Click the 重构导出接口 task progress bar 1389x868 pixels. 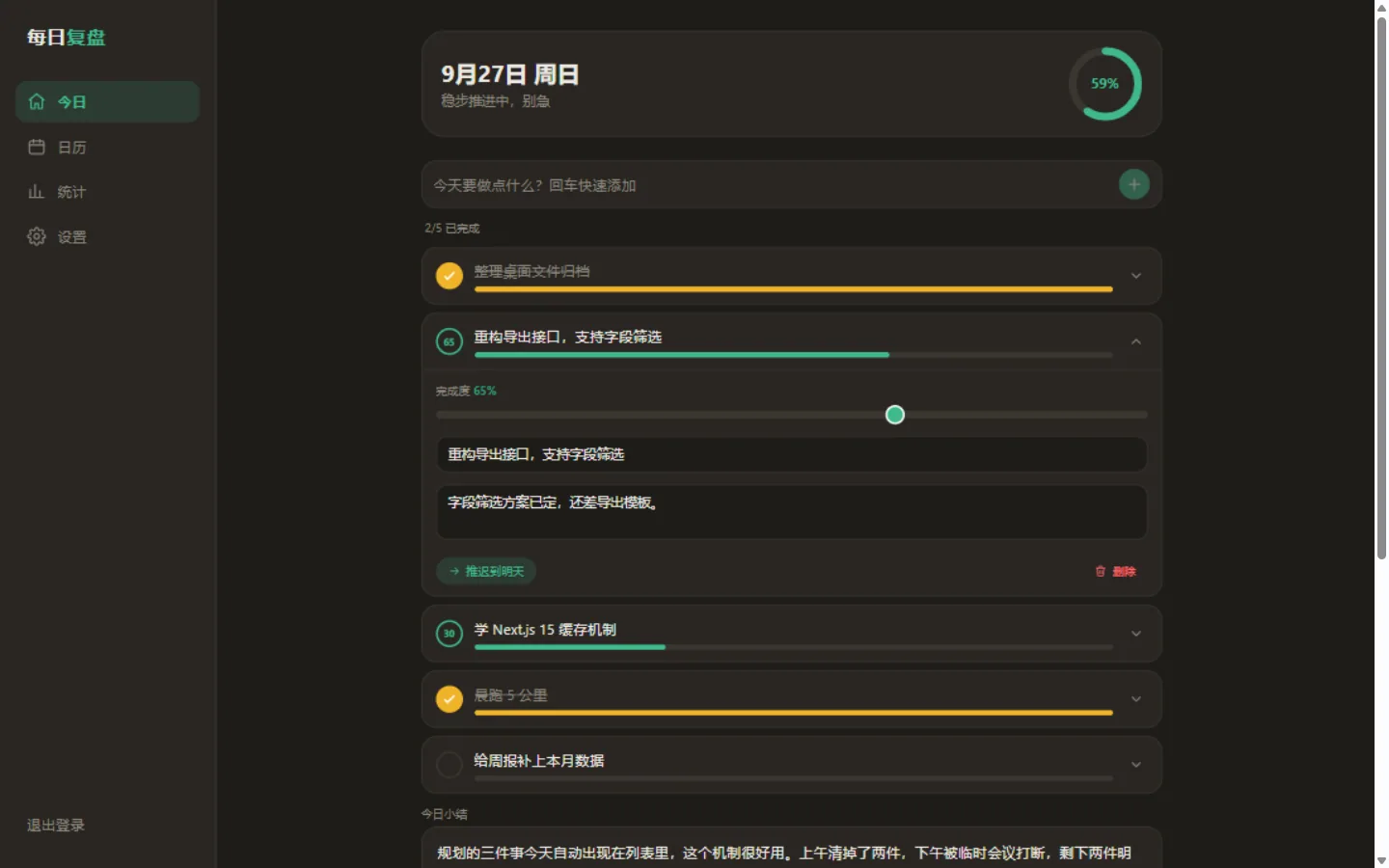[x=793, y=355]
